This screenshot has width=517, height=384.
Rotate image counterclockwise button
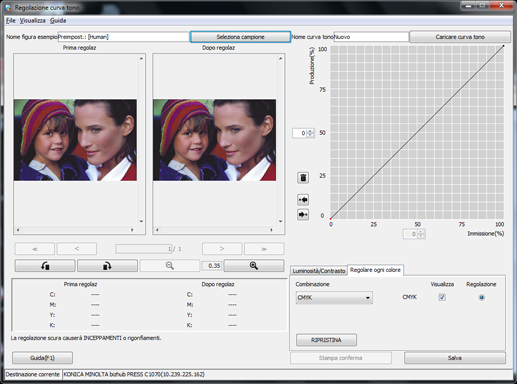pyautogui.click(x=45, y=266)
